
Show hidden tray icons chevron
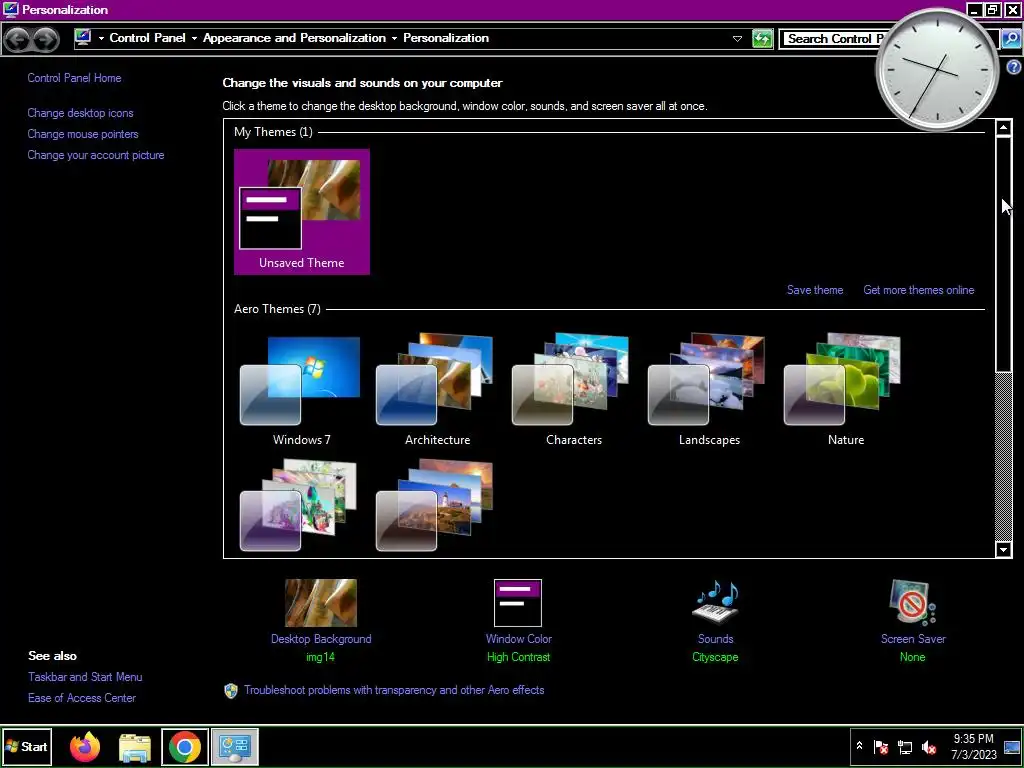point(859,746)
